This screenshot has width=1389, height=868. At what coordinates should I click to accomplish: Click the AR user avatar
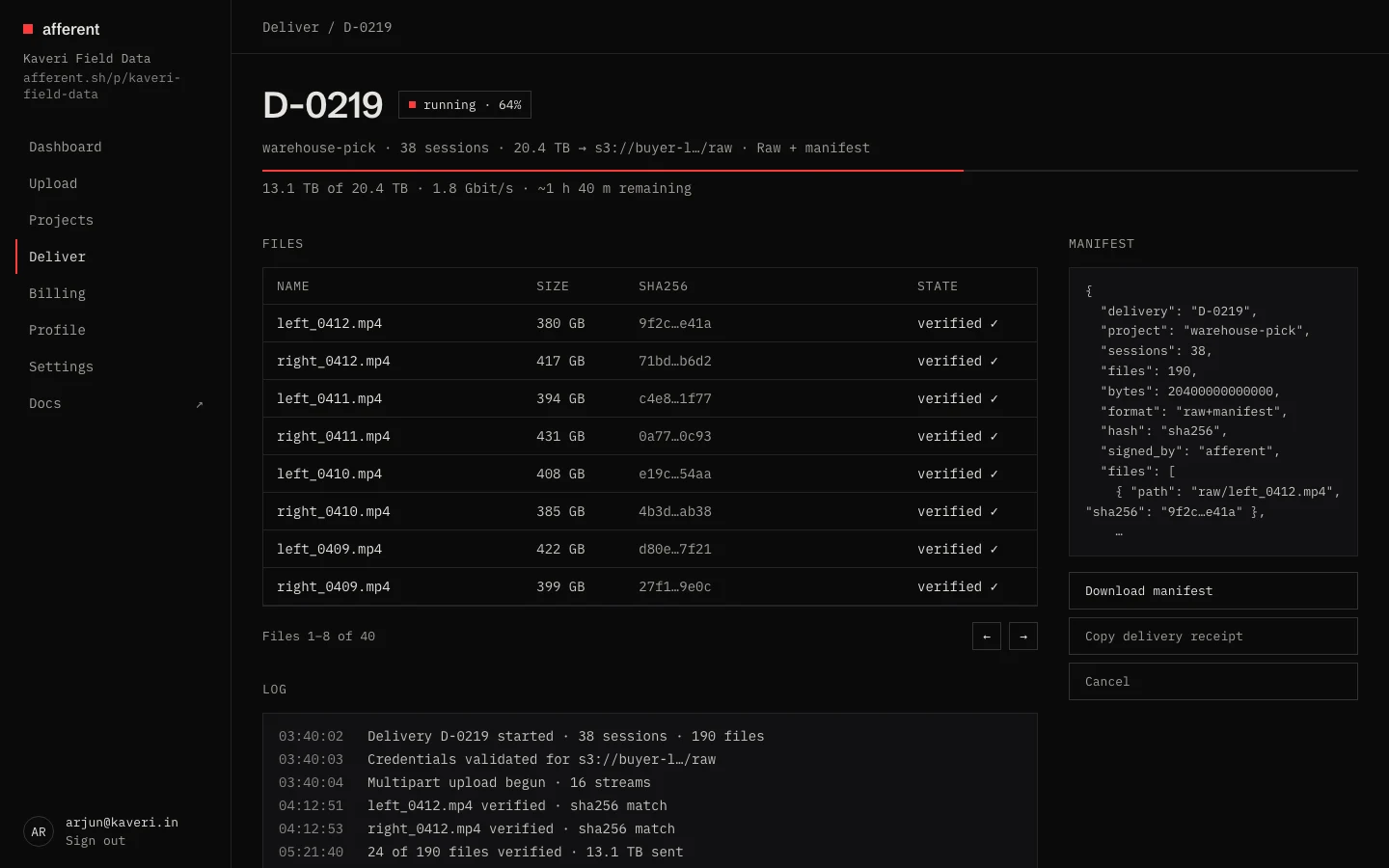(39, 831)
